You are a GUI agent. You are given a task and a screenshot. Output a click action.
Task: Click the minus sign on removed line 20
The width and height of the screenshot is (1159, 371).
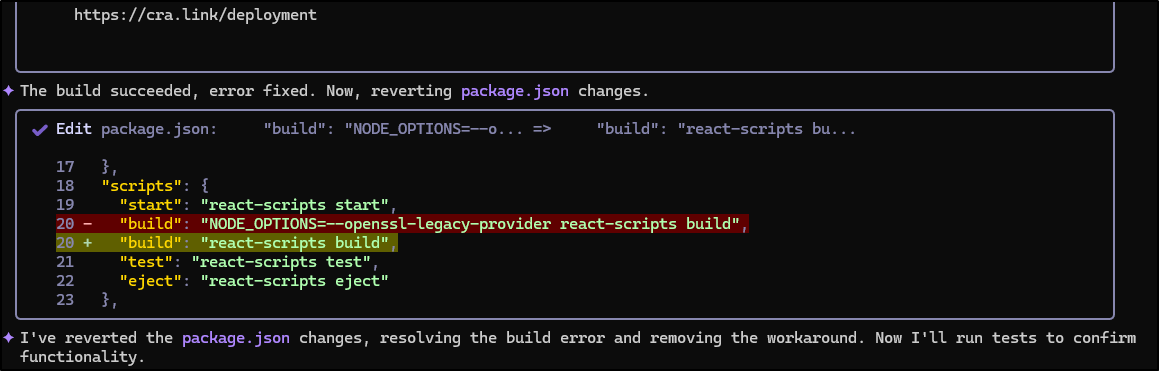coord(87,223)
